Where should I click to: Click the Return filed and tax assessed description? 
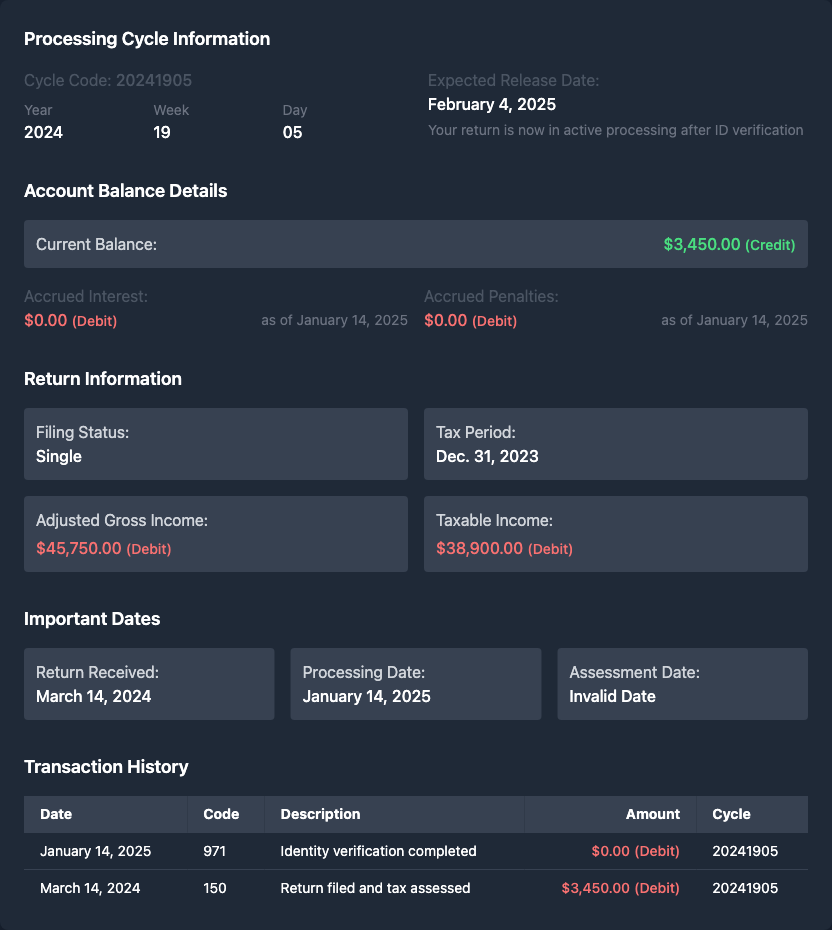tap(375, 888)
